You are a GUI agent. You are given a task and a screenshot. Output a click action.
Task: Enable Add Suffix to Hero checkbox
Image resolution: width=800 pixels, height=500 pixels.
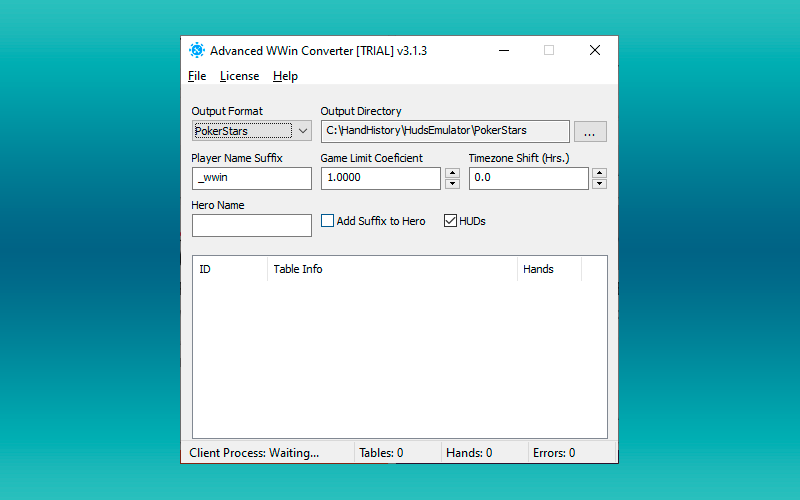click(328, 221)
